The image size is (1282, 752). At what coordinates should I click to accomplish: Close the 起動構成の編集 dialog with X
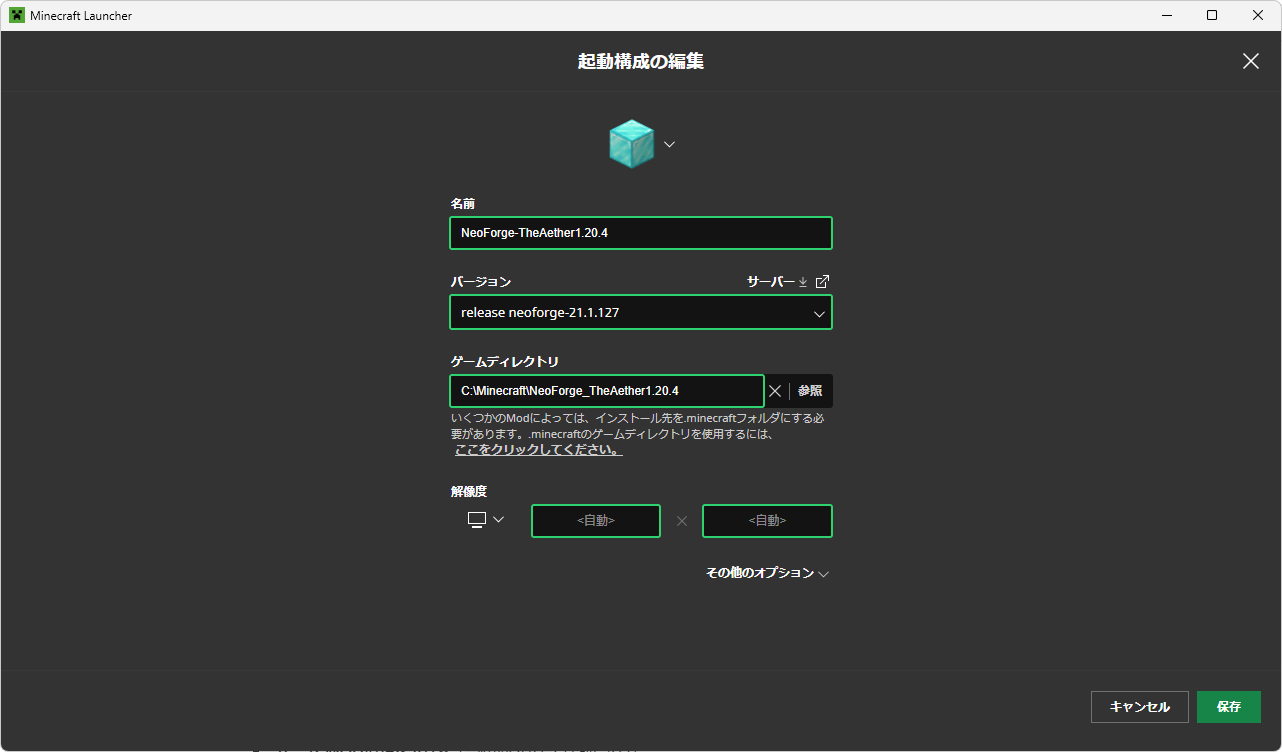pyautogui.click(x=1250, y=61)
